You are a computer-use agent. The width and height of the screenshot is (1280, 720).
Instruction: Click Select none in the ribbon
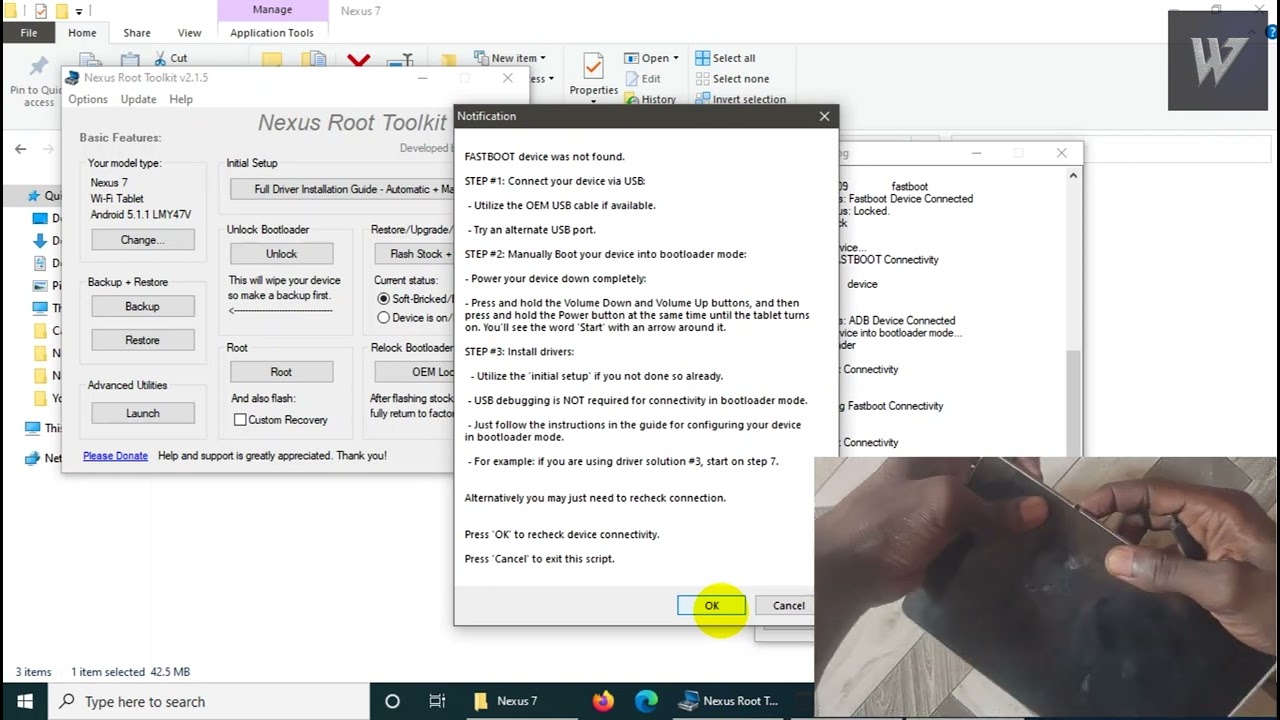732,79
